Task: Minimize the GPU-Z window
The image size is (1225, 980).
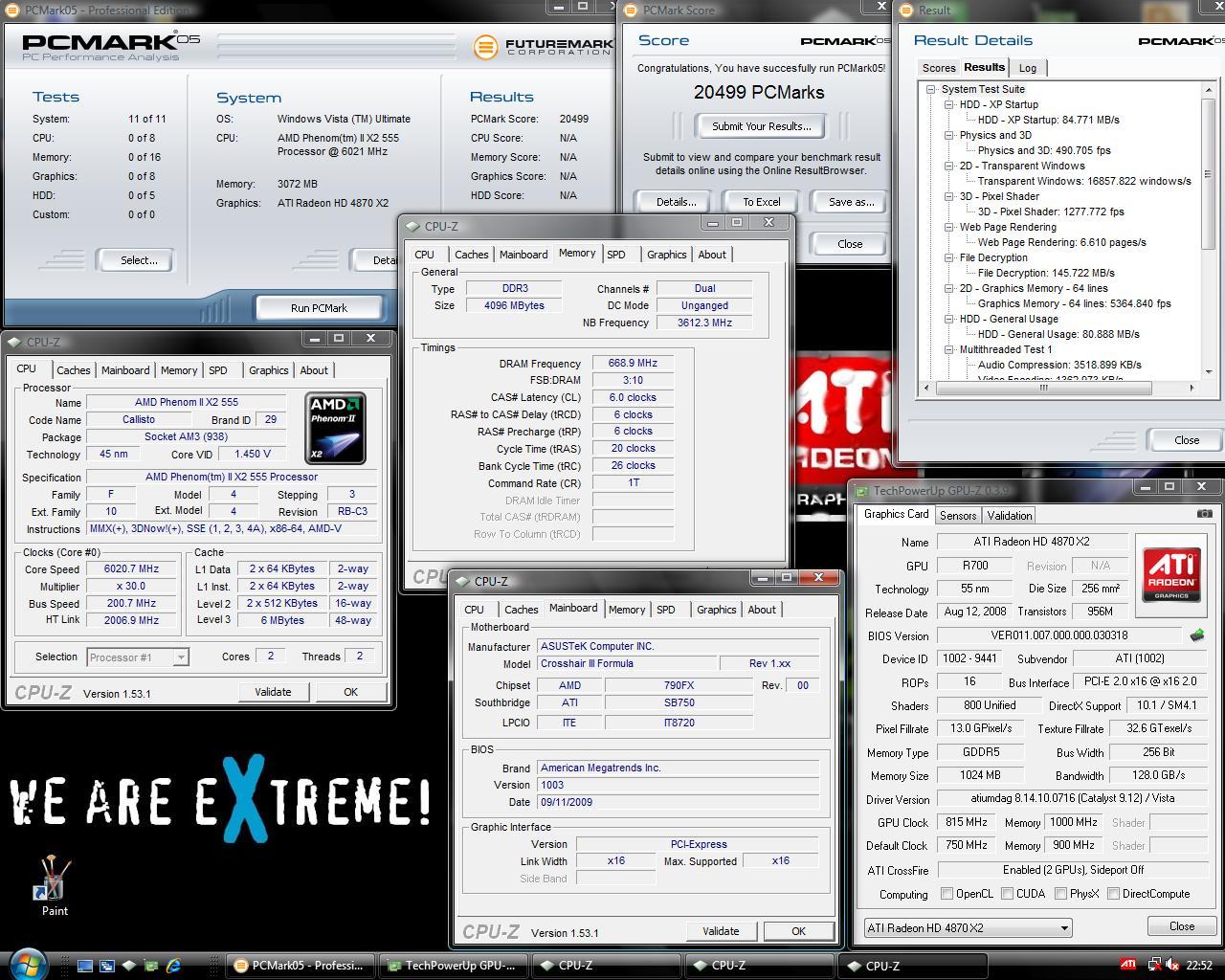Action: pos(1145,487)
